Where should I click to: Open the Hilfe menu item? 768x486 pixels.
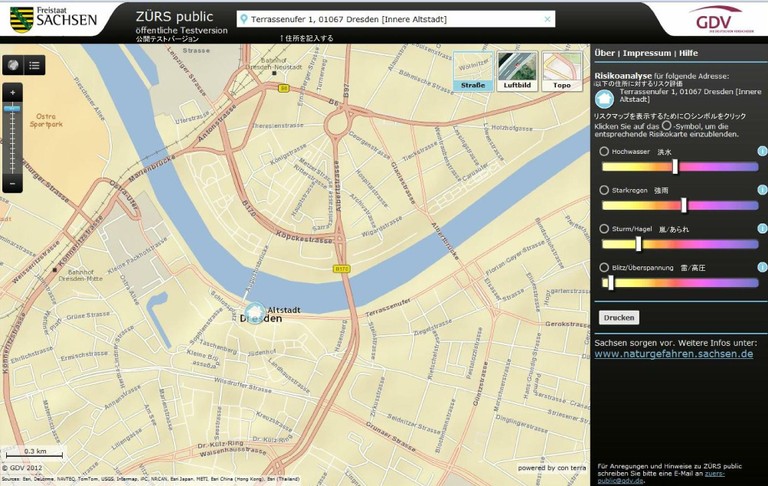[x=689, y=53]
